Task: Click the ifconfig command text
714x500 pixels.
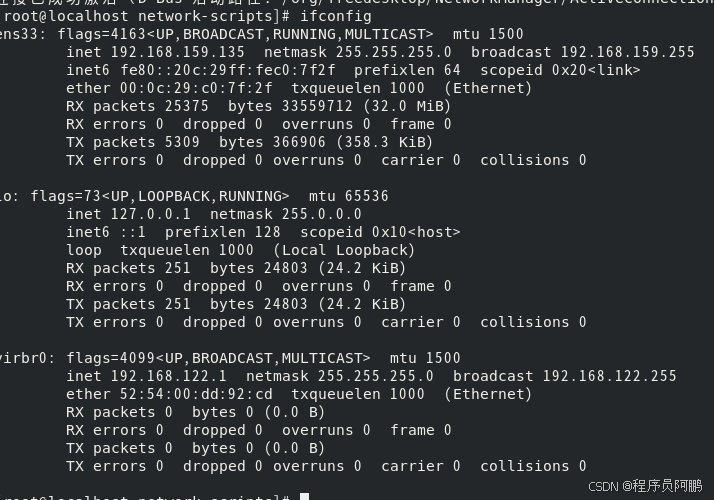Action: click(x=336, y=16)
